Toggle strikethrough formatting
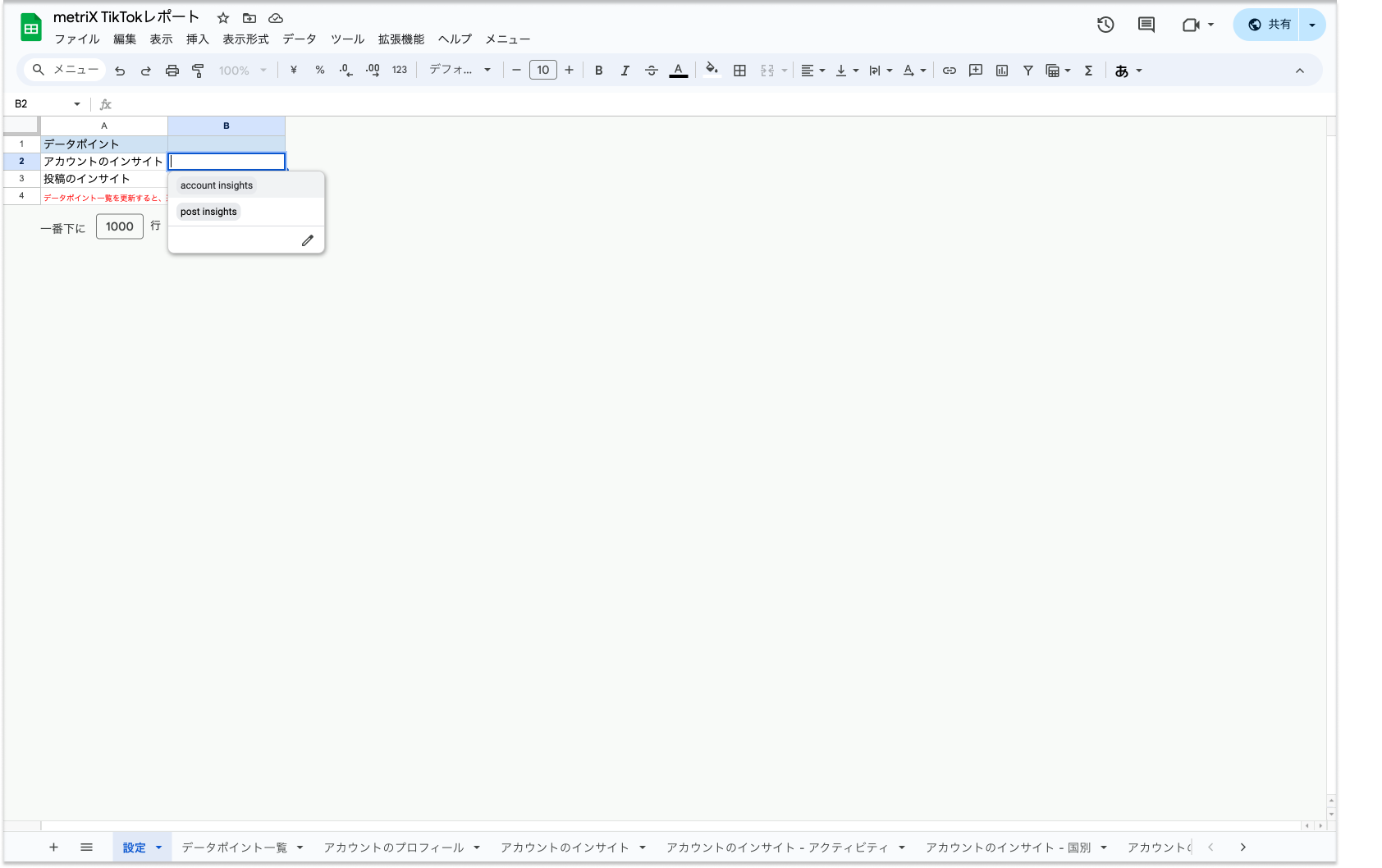Screen dimensions: 1382x868 pyautogui.click(x=652, y=71)
